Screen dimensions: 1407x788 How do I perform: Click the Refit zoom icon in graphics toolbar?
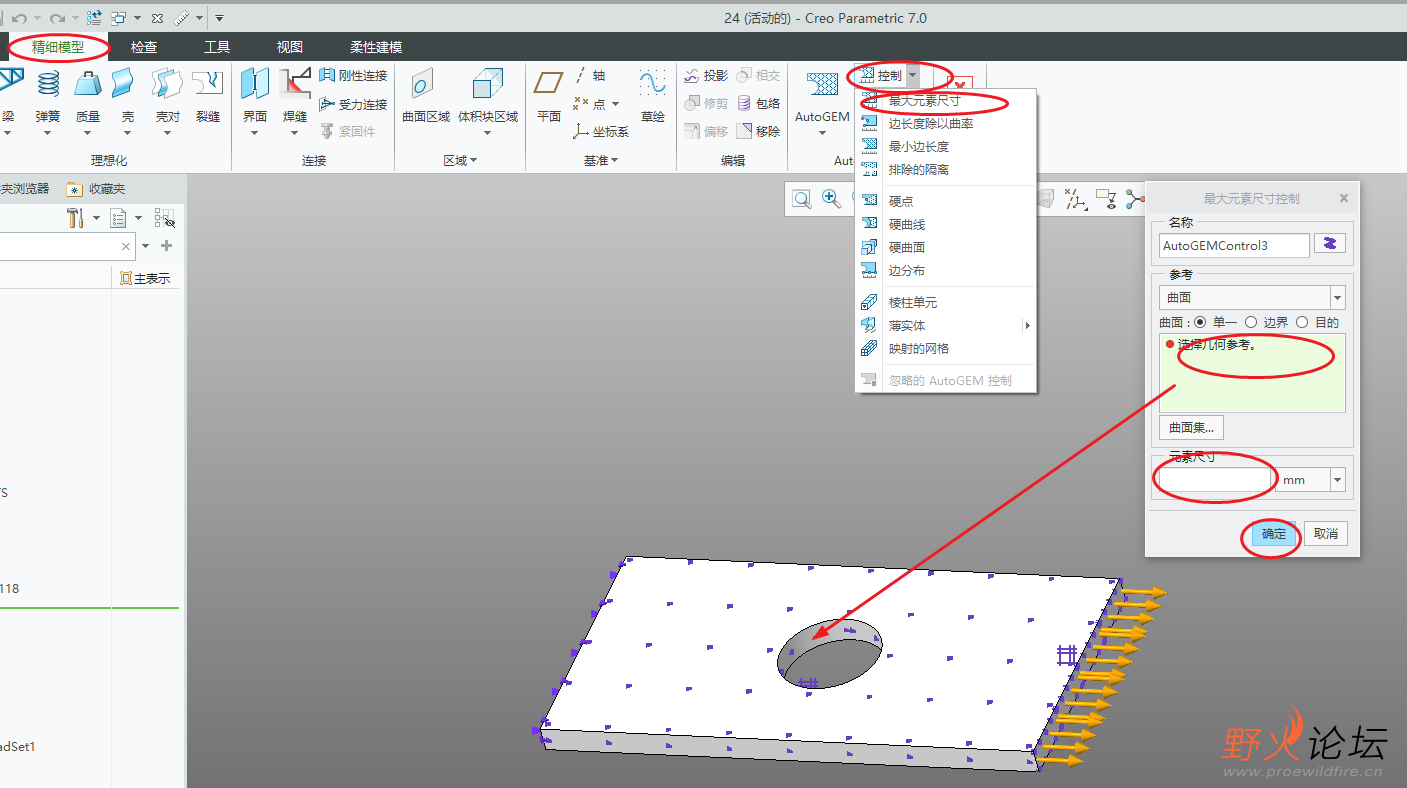coord(802,199)
